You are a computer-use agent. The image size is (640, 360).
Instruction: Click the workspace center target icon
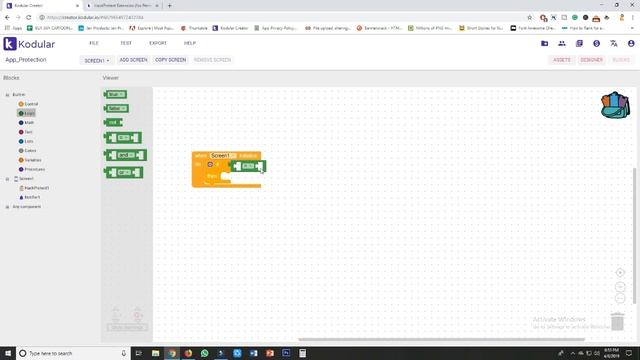pyautogui.click(x=620, y=273)
